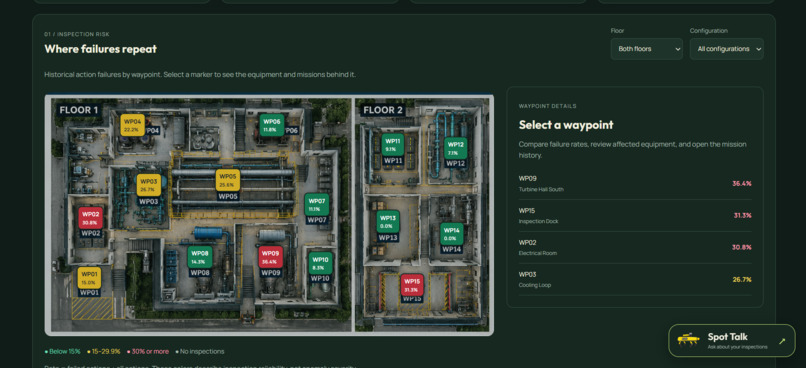
Task: Click the Spot Talk arrow icon
Action: (x=782, y=341)
